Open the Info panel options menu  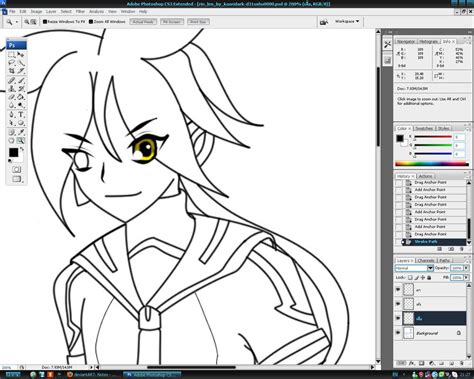click(467, 42)
